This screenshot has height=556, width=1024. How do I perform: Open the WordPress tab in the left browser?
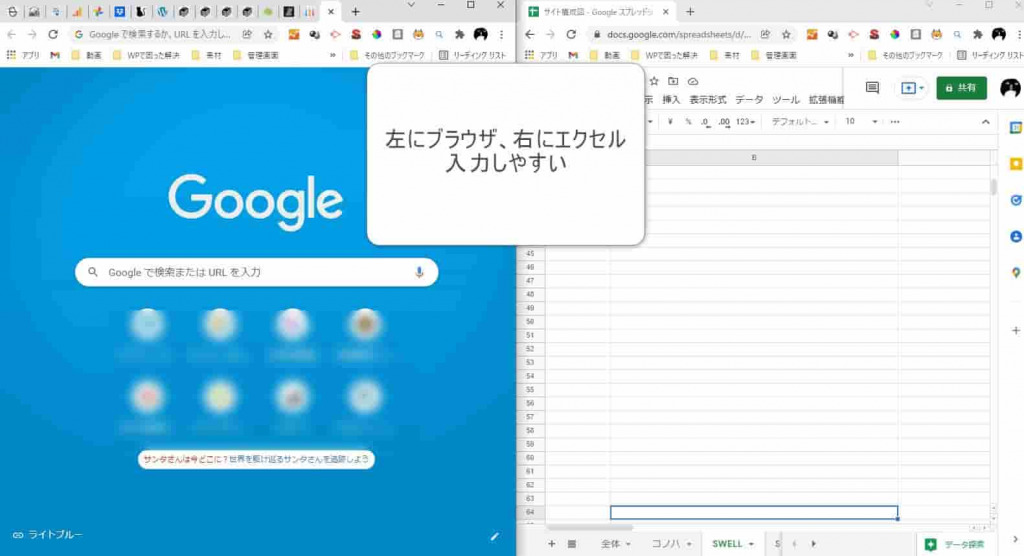coord(162,12)
